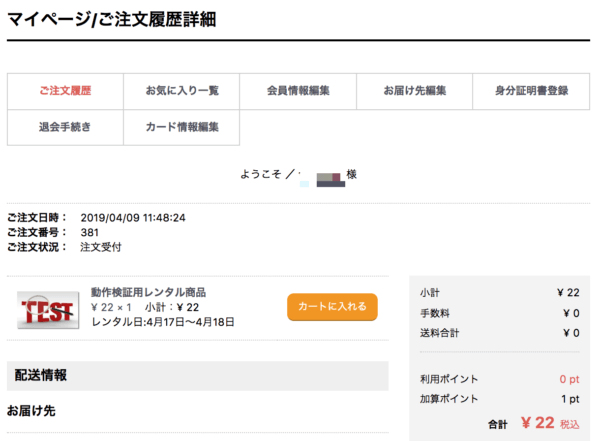The width and height of the screenshot is (600, 441).
Task: Click the order status 注文受付
Action: (x=101, y=247)
